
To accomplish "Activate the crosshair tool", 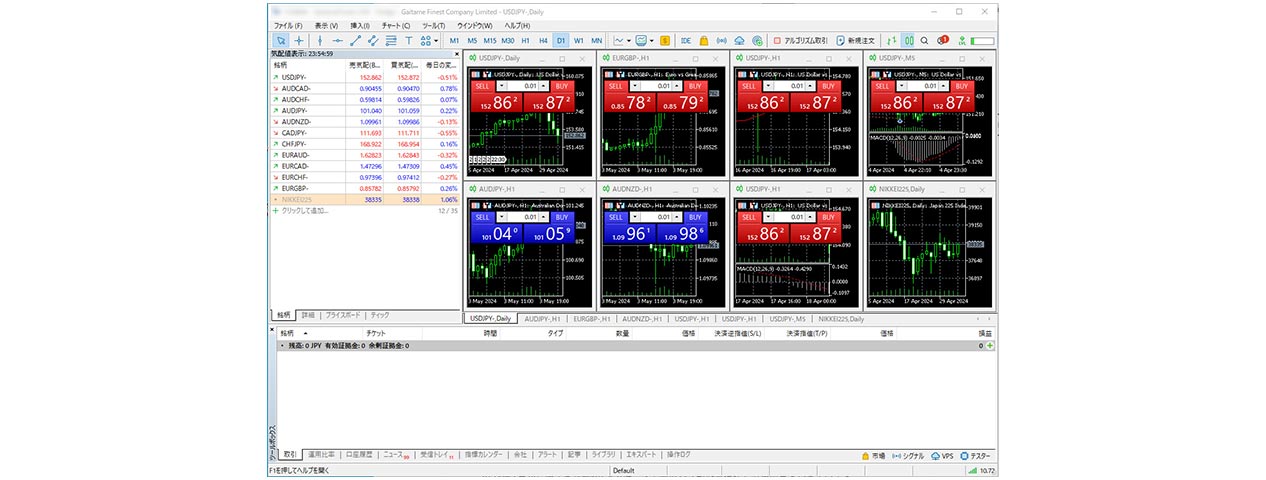I will click(x=299, y=41).
